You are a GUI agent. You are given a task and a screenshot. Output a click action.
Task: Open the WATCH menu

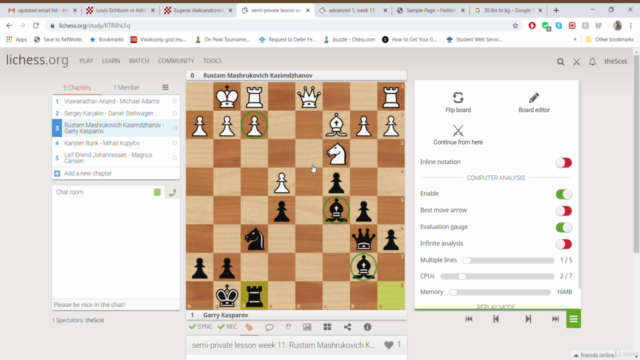click(x=139, y=61)
